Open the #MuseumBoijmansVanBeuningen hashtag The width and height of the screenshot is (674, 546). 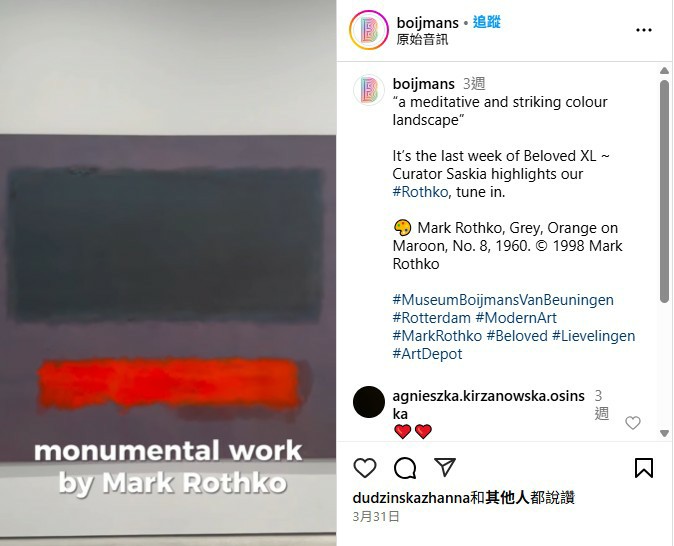[x=503, y=300]
